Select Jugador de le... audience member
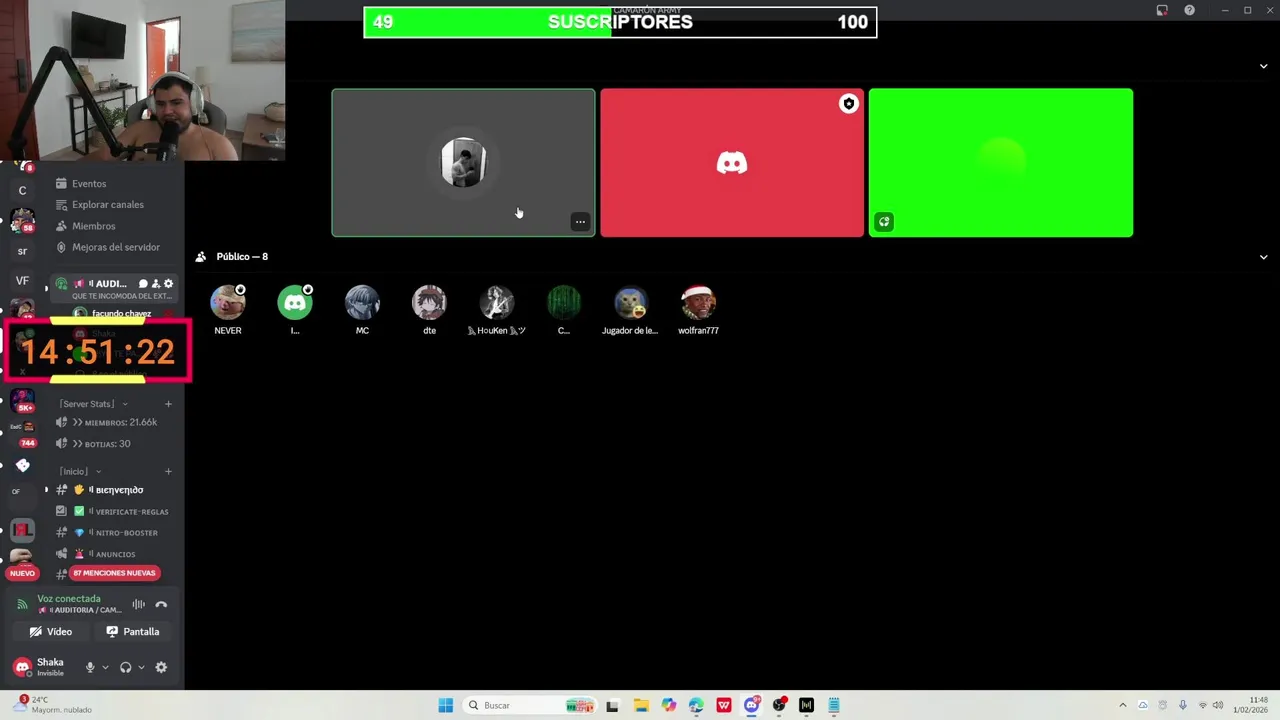The height and width of the screenshot is (720, 1280). (x=630, y=310)
